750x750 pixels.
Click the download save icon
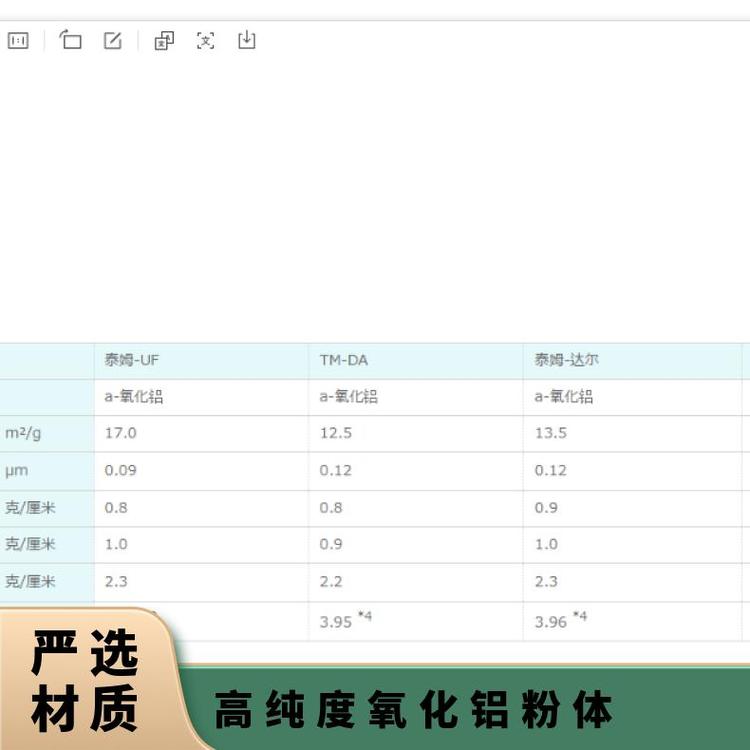click(x=247, y=40)
